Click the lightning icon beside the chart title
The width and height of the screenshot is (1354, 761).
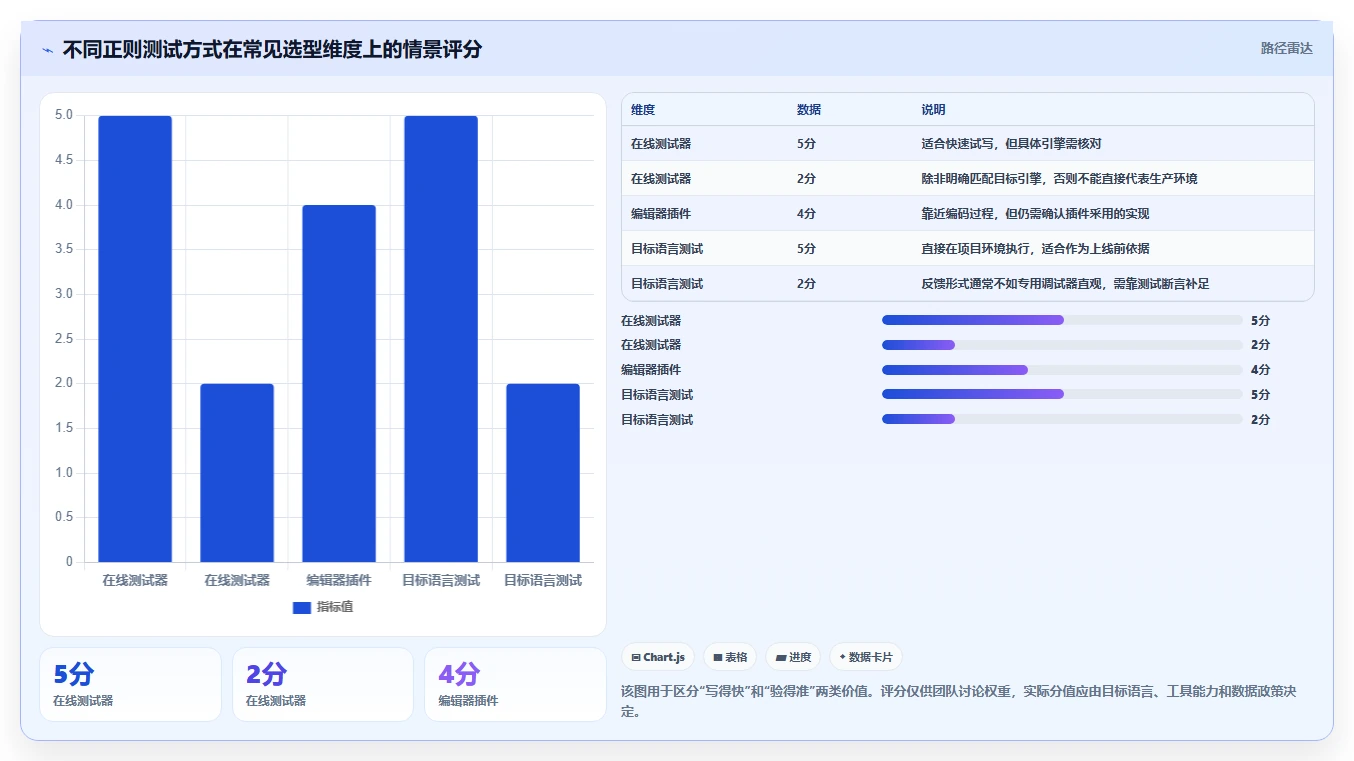[48, 50]
